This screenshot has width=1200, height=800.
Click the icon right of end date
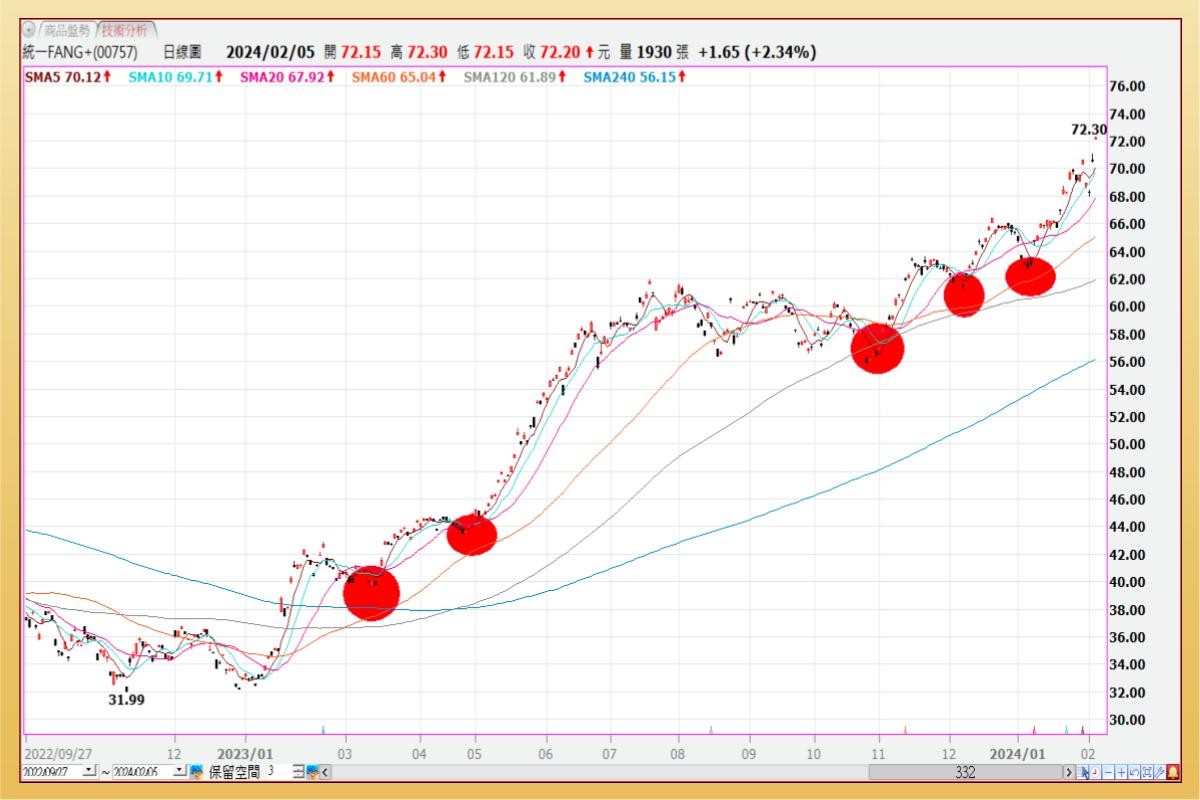coord(196,772)
